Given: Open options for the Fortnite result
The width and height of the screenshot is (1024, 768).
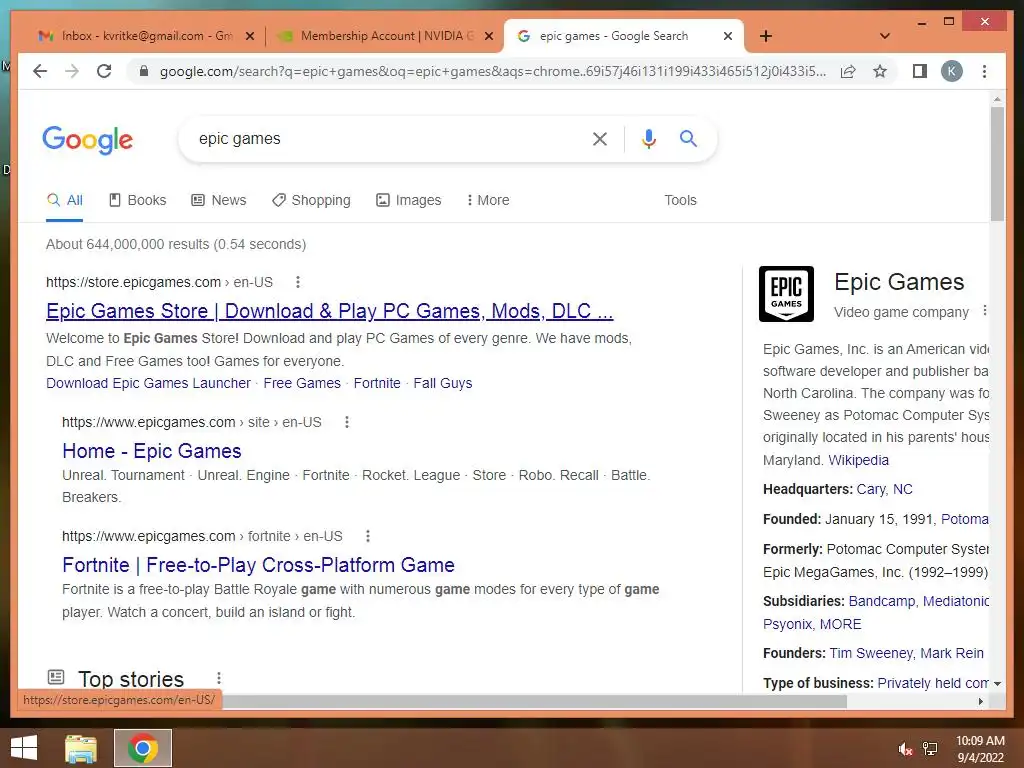Looking at the screenshot, I should pos(368,536).
